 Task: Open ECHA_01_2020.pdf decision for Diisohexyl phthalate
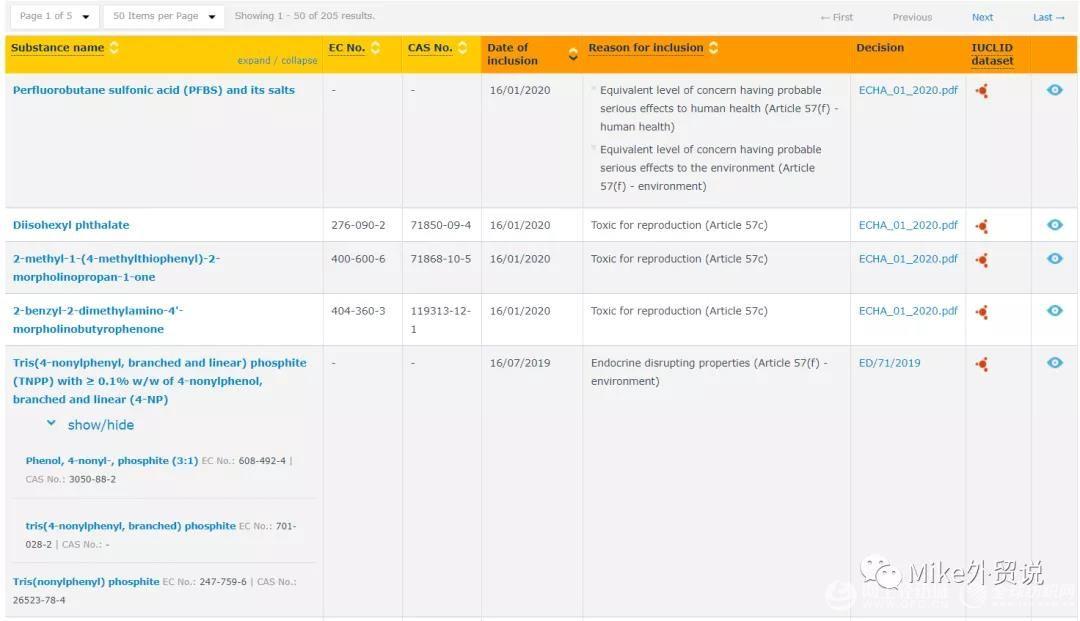(907, 225)
